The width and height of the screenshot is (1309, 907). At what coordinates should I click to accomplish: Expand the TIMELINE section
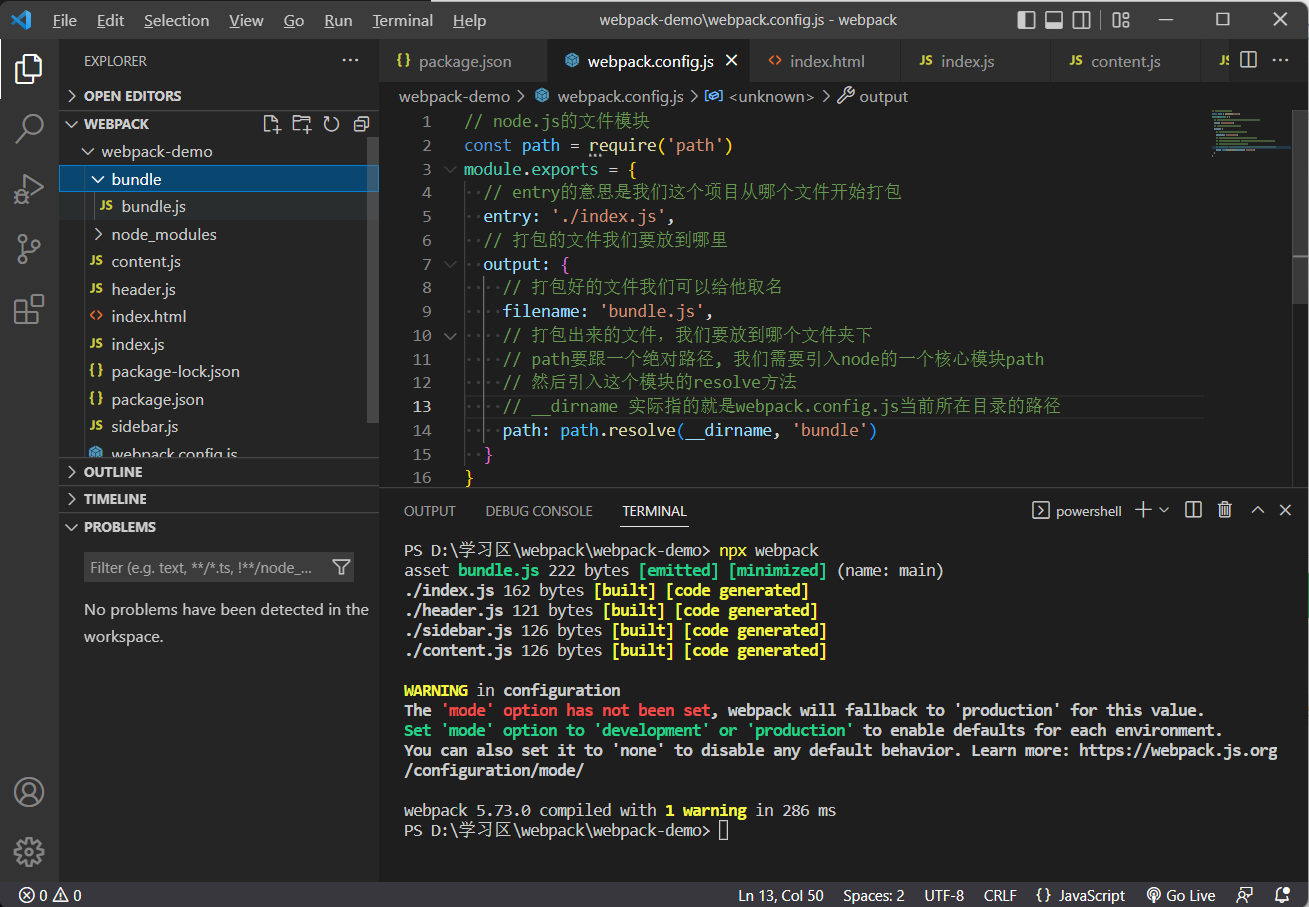pyautogui.click(x=219, y=499)
